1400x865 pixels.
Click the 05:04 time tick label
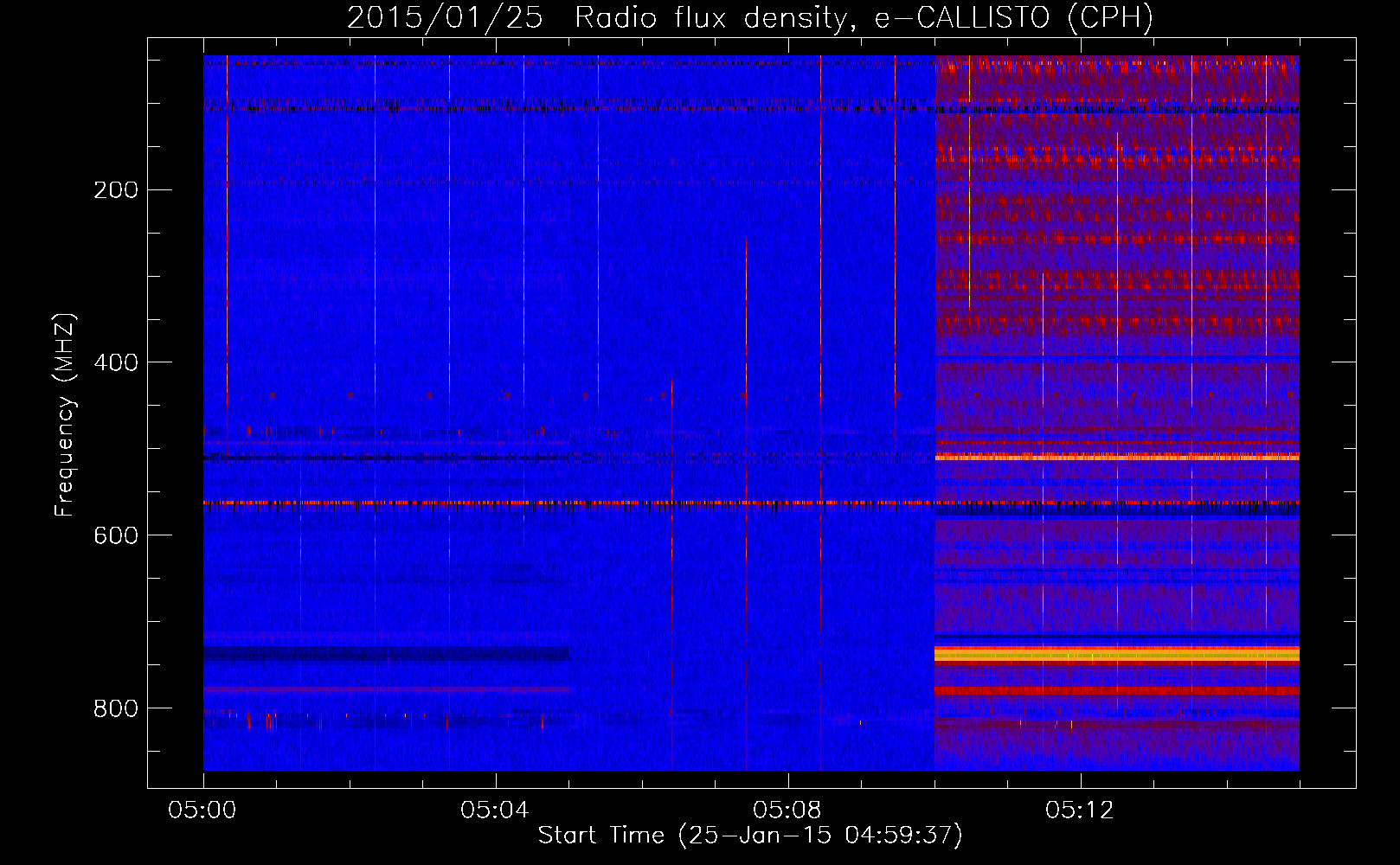[x=495, y=811]
